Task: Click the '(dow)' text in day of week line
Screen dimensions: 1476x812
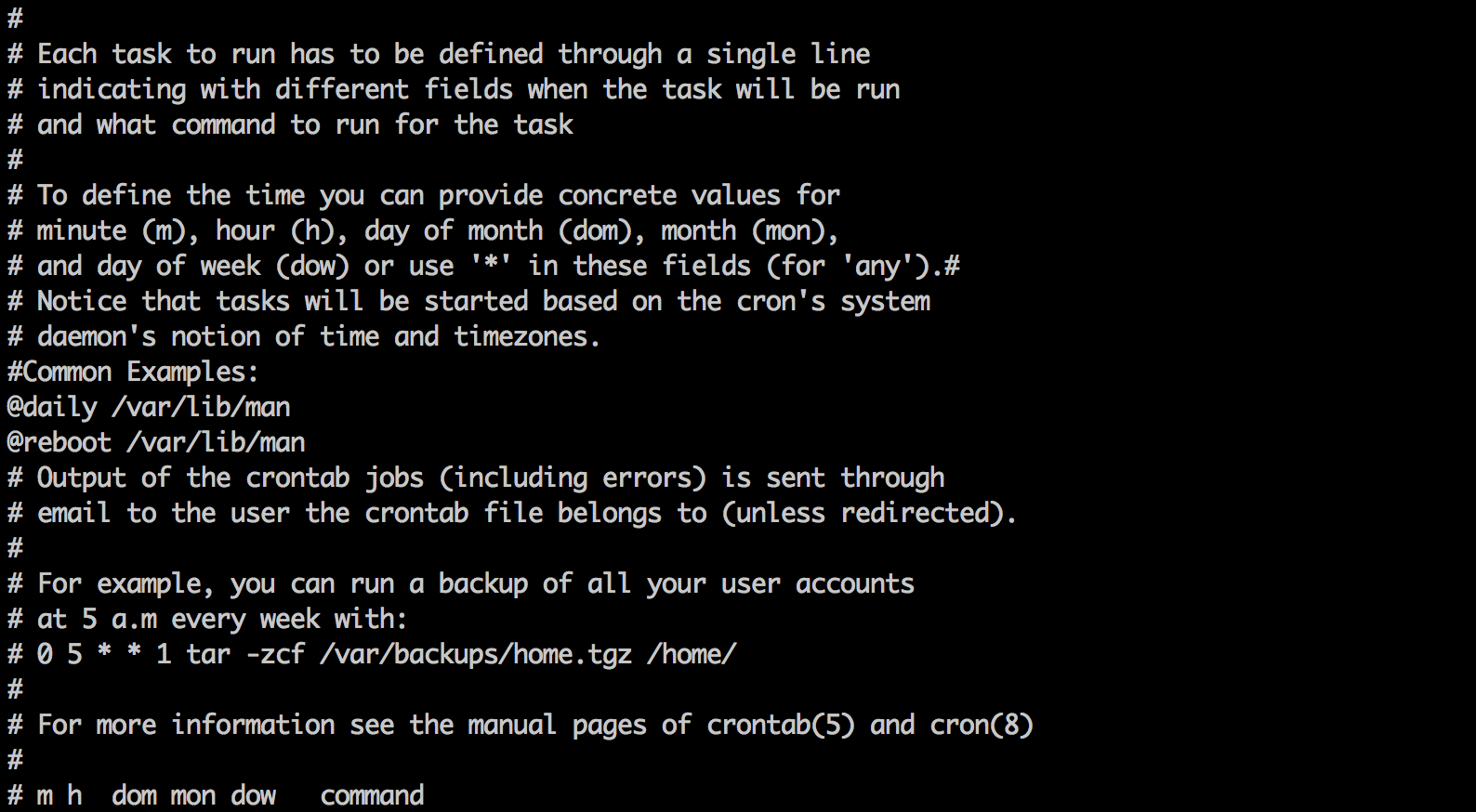Action: click(x=312, y=267)
